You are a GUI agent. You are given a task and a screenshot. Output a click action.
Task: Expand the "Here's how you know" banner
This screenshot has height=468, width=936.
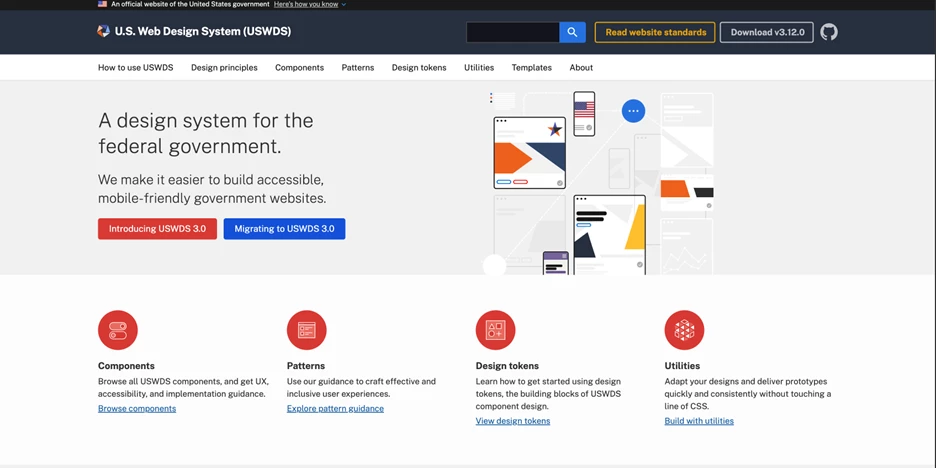click(x=310, y=4)
